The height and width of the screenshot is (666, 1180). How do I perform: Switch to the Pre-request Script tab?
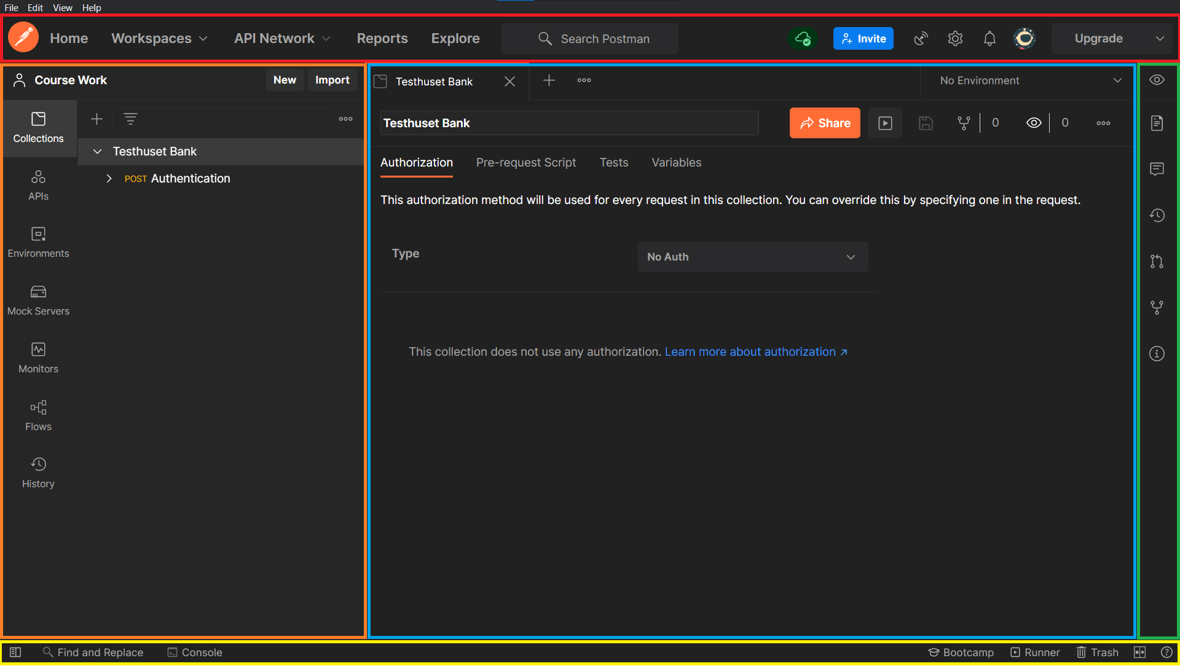[x=526, y=163]
